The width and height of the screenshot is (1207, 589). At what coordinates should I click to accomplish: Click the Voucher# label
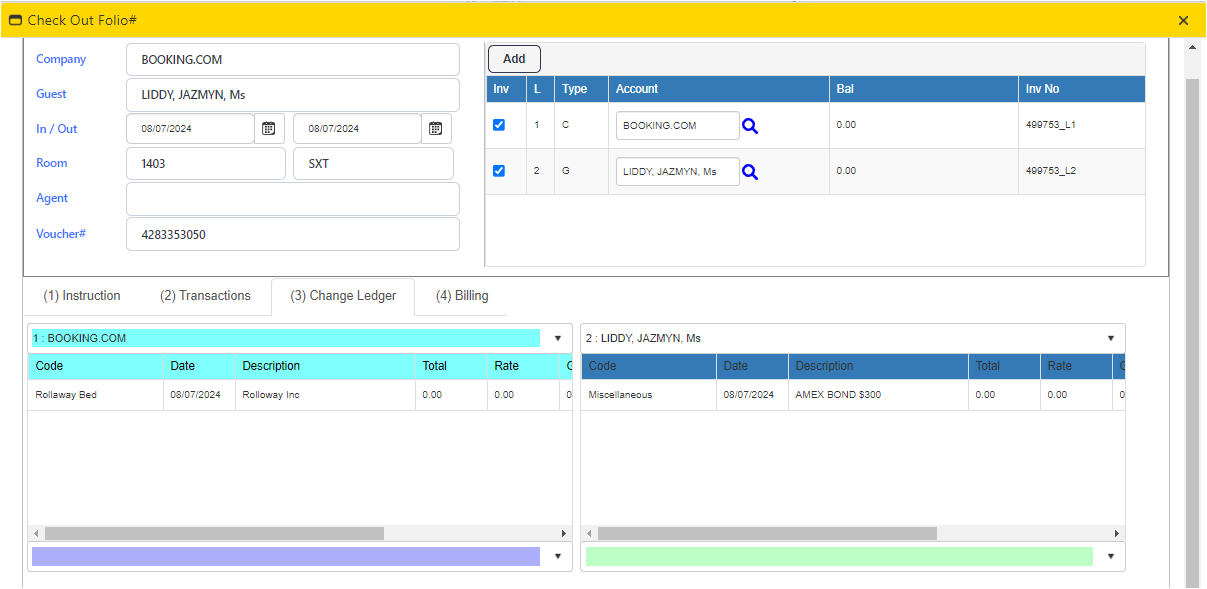[x=61, y=233]
